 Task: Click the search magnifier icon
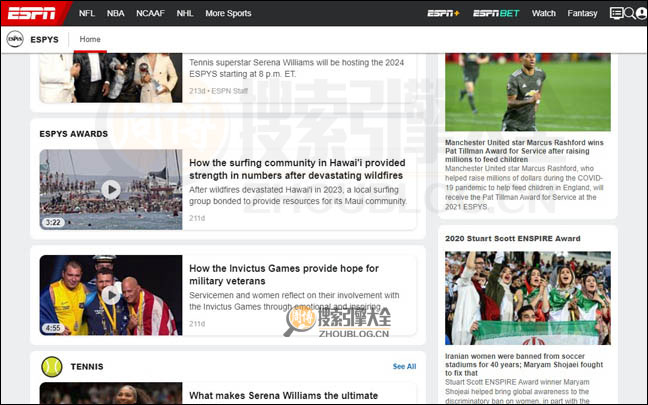tap(629, 13)
